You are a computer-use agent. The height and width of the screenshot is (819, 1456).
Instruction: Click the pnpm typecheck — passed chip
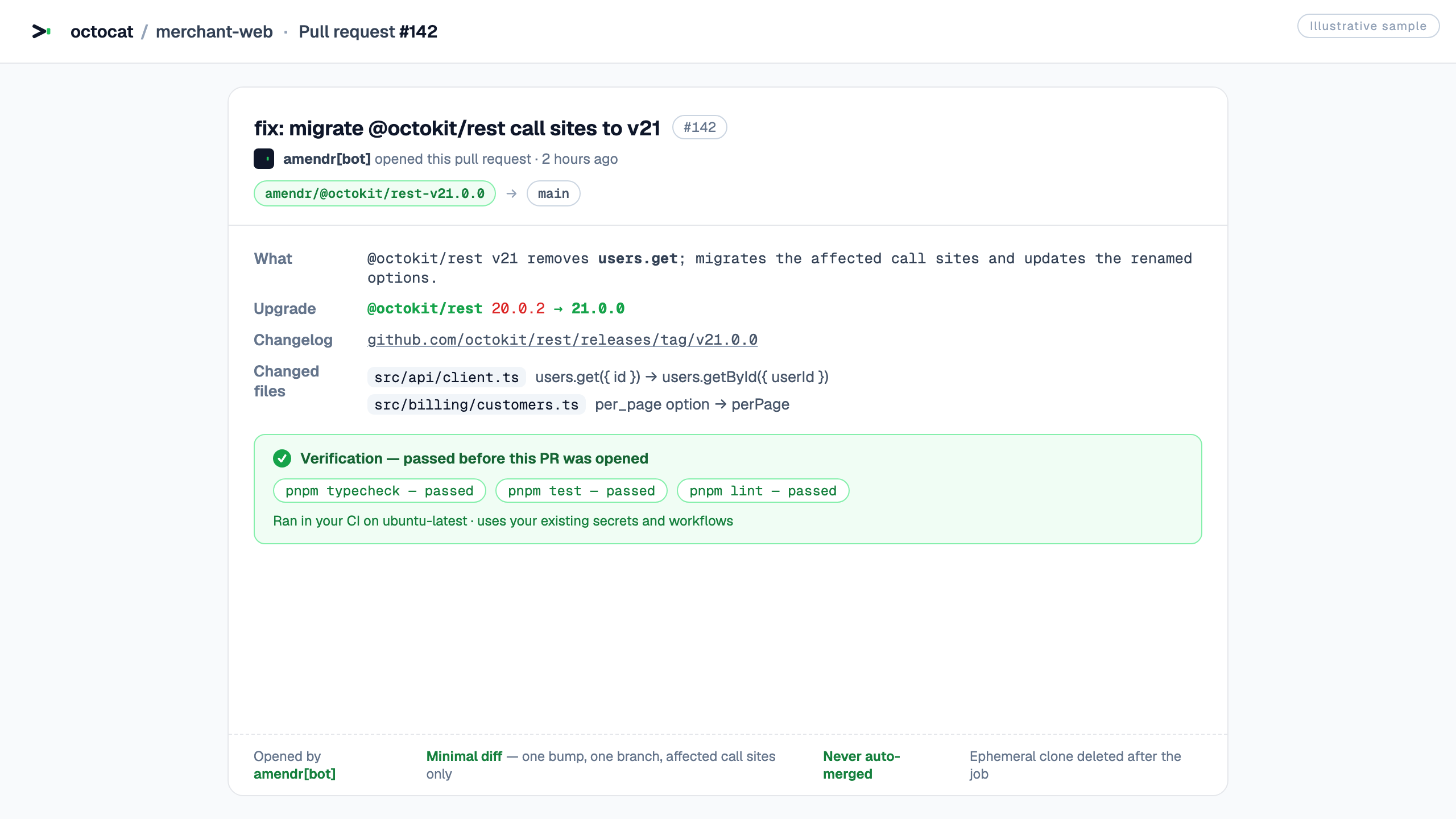coord(379,491)
